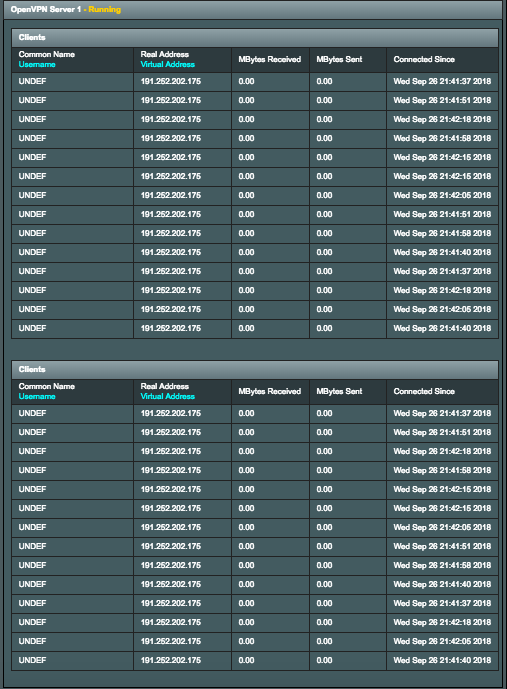Screen dimensions: 507x689
Task: Select last row's timestamp in lower Clients table
Action: point(442,660)
